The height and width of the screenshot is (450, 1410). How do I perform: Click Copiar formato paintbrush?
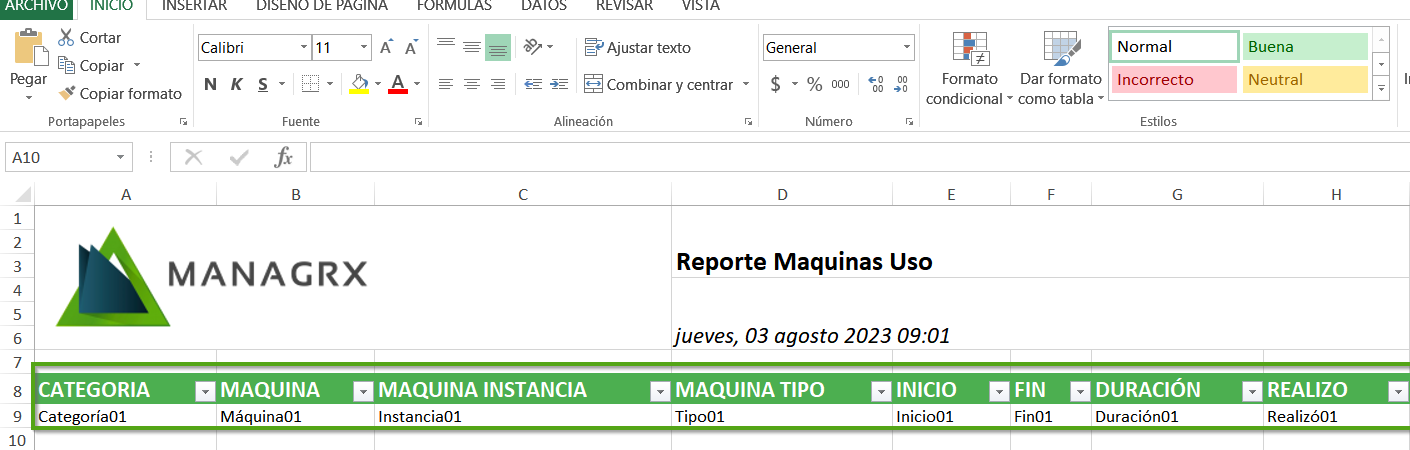pyautogui.click(x=120, y=93)
